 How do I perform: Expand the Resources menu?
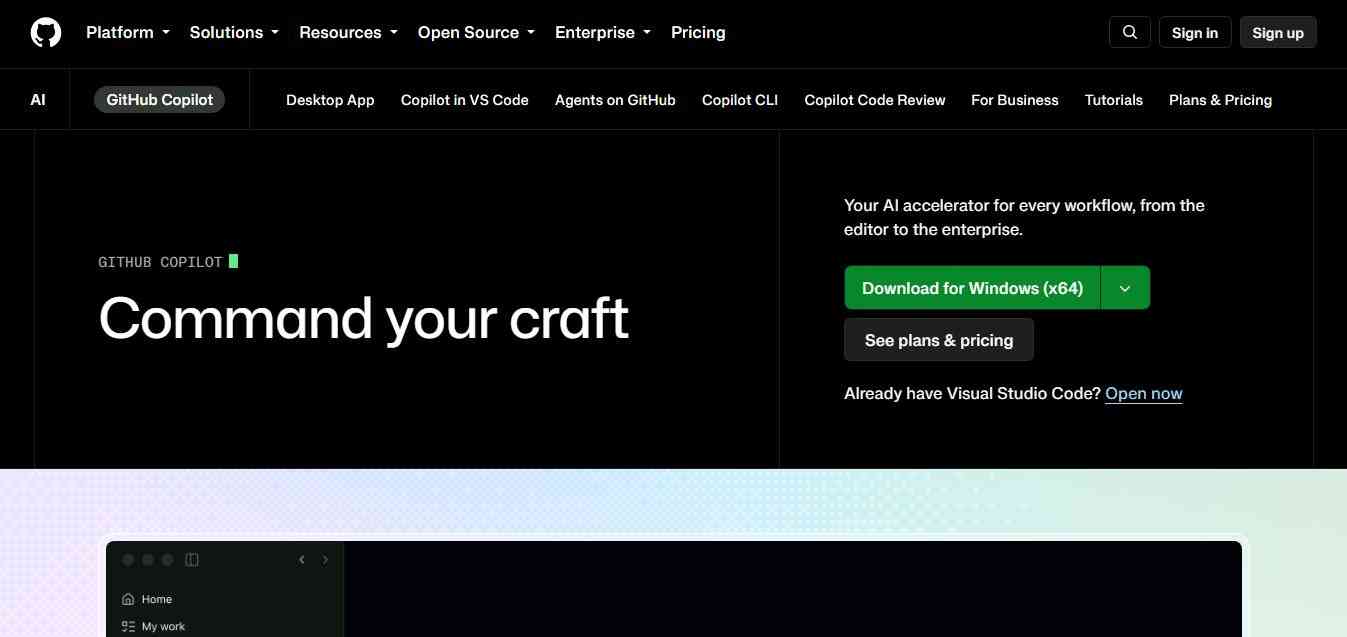click(348, 32)
